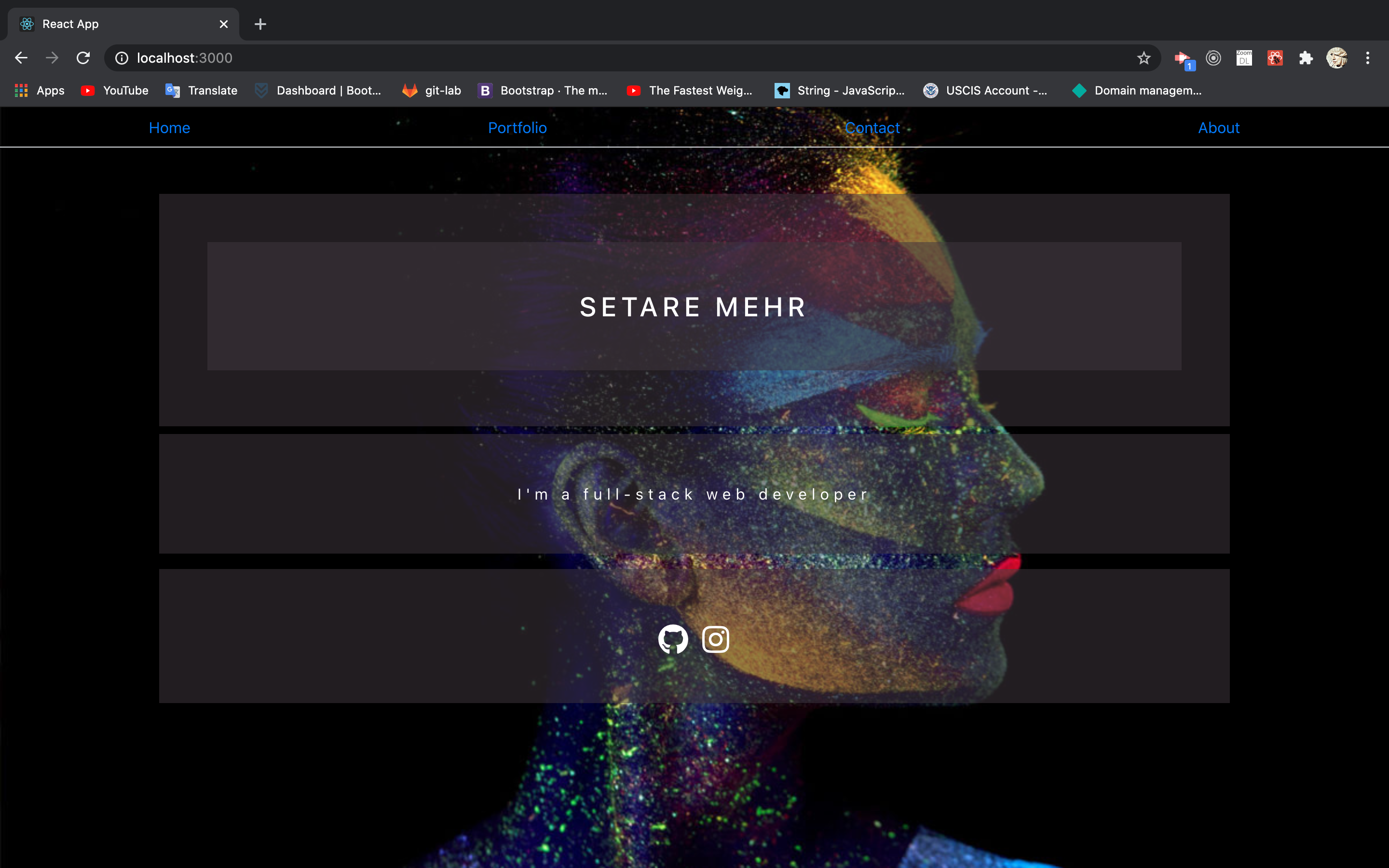
Task: Open the Dashboard | Boot... bookmark
Action: click(x=317, y=91)
